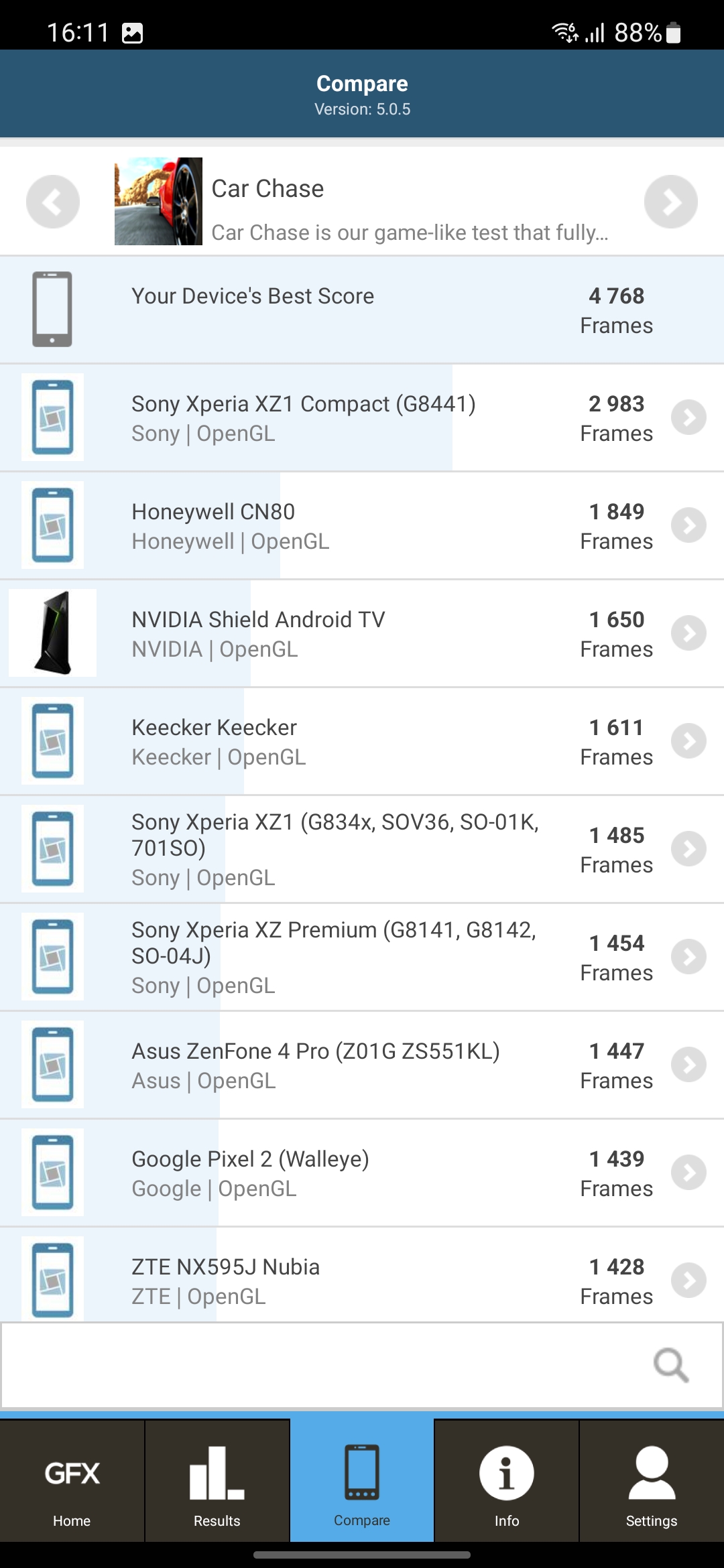Expand Keecker Keecker details chevron

tap(688, 741)
